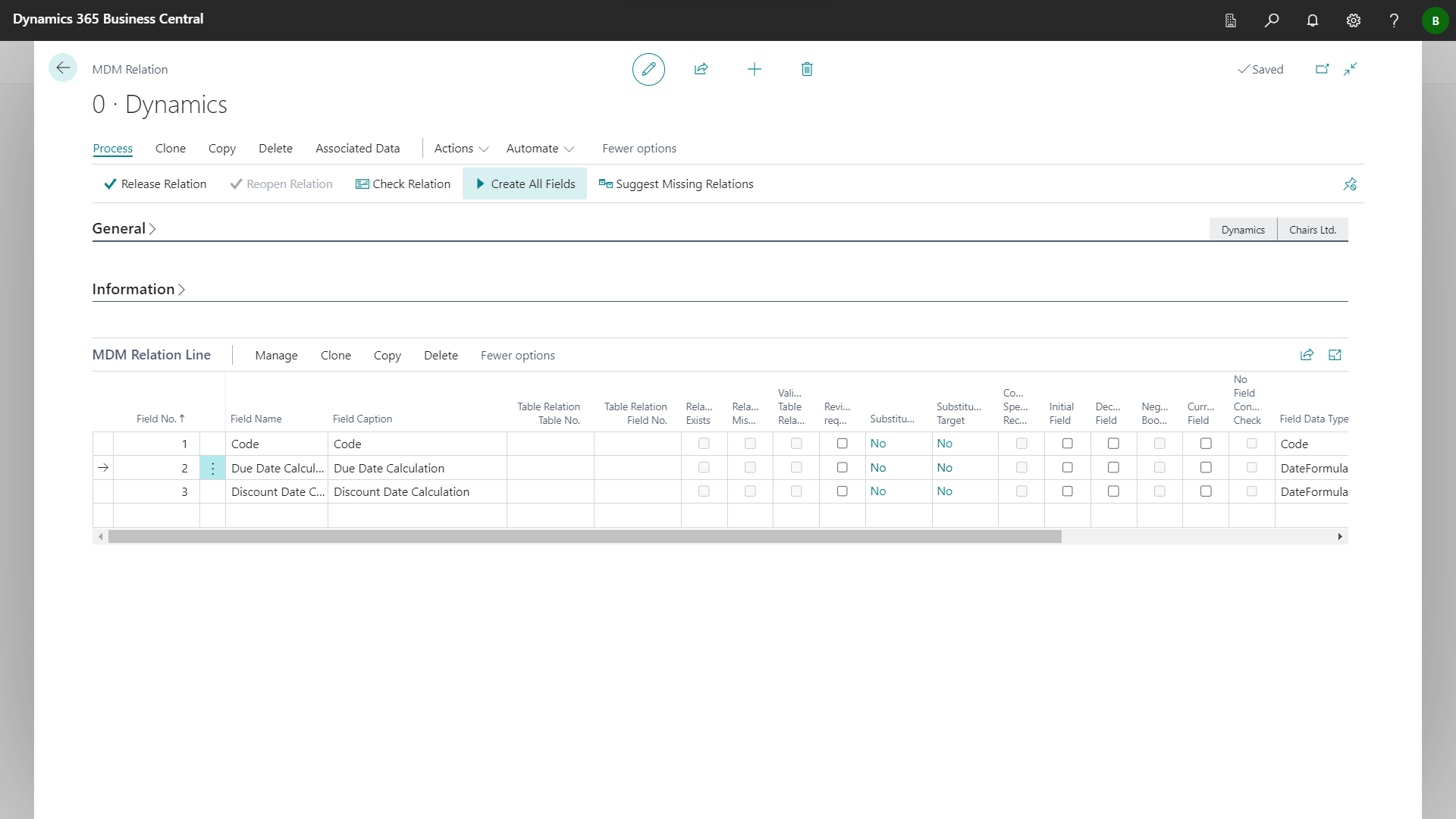Open the Copy menu in page action bar
Screen dimensions: 1456x819
222,149
